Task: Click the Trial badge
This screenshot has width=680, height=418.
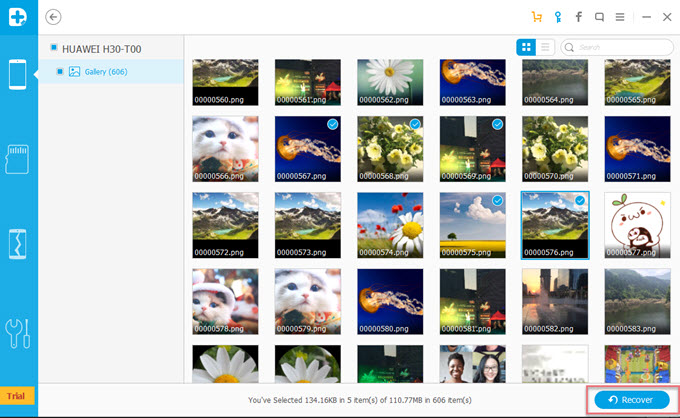Action: 18,396
